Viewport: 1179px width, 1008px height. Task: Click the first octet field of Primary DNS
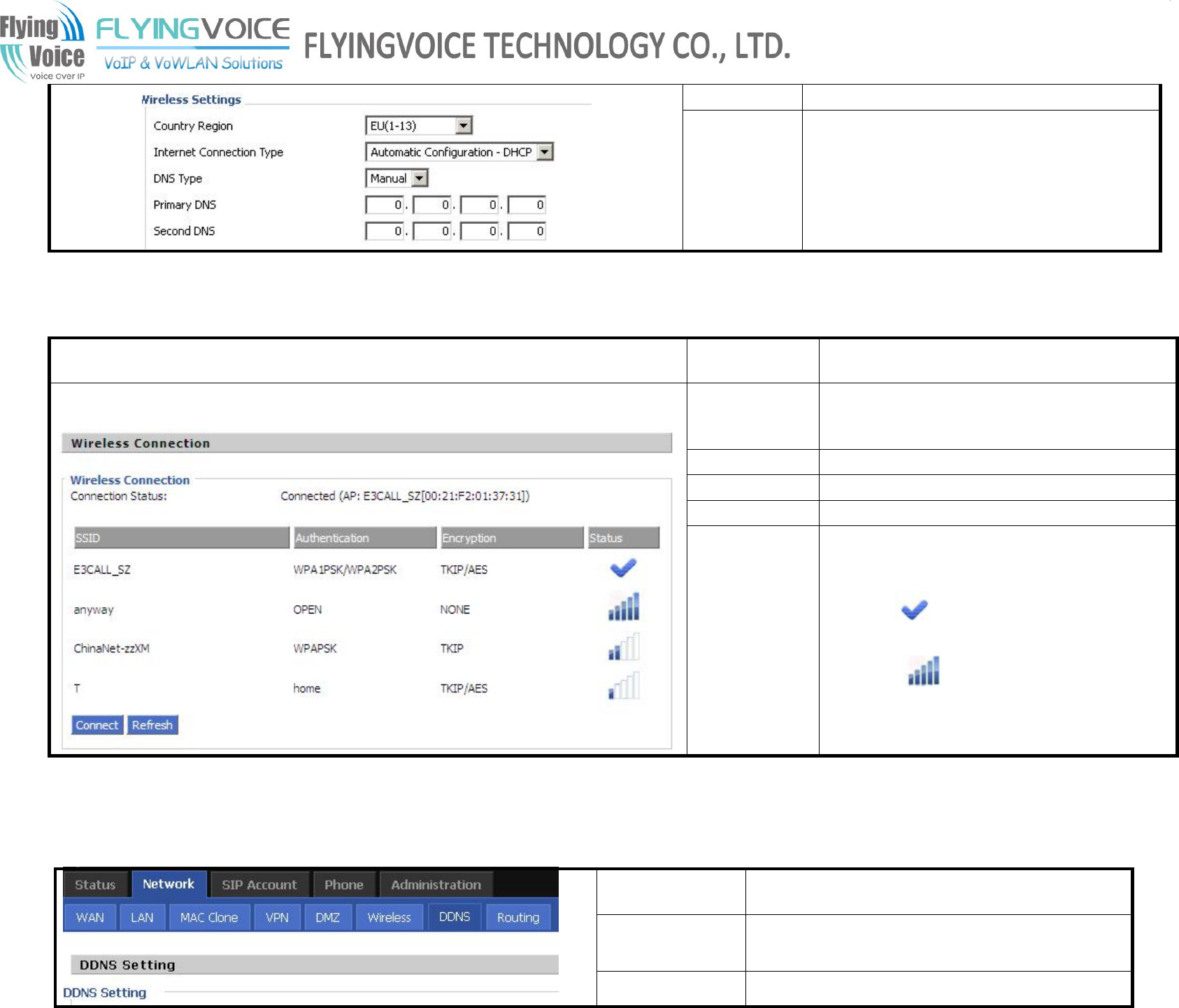pyautogui.click(x=385, y=205)
